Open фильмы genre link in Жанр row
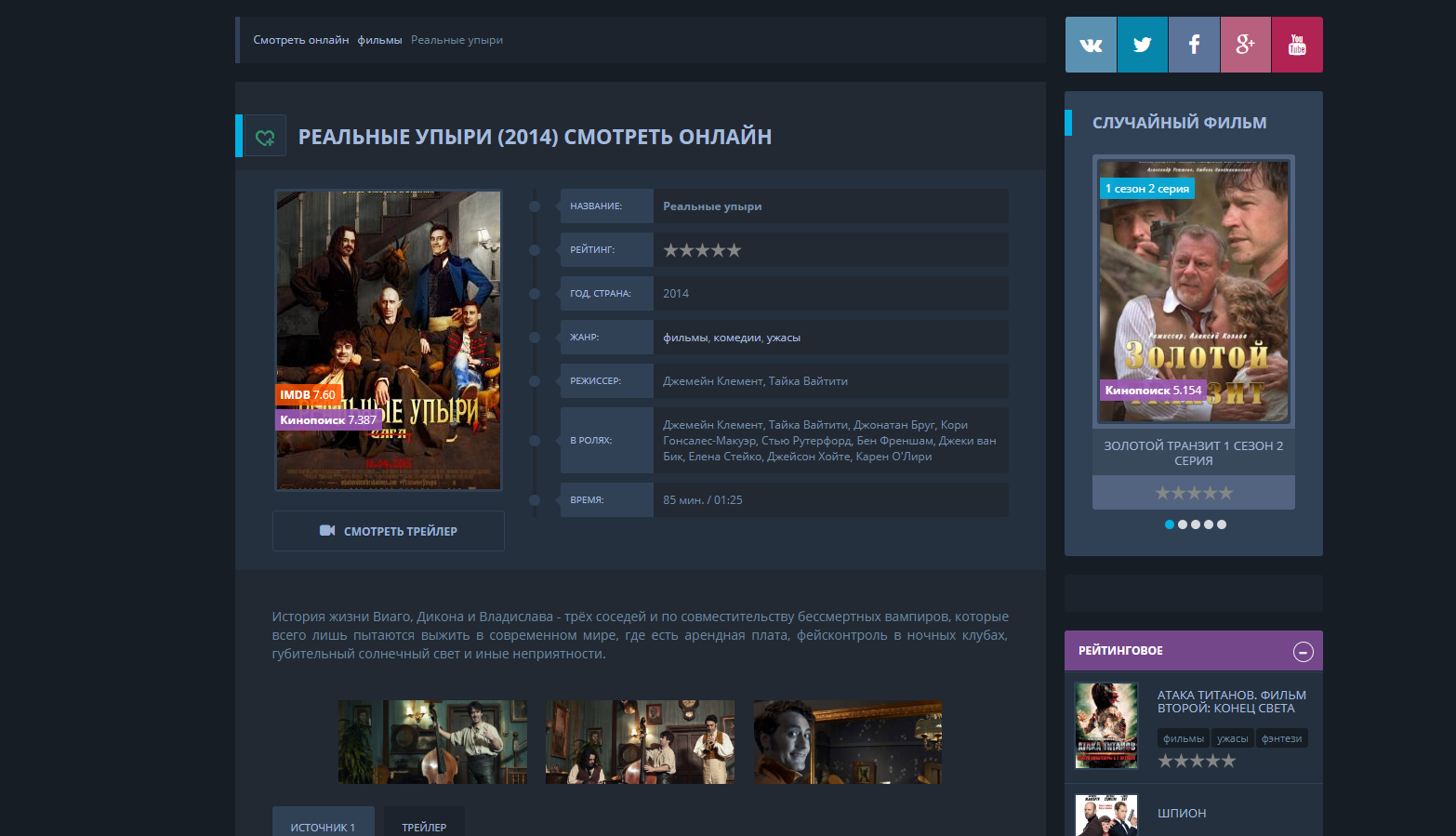 pos(685,338)
